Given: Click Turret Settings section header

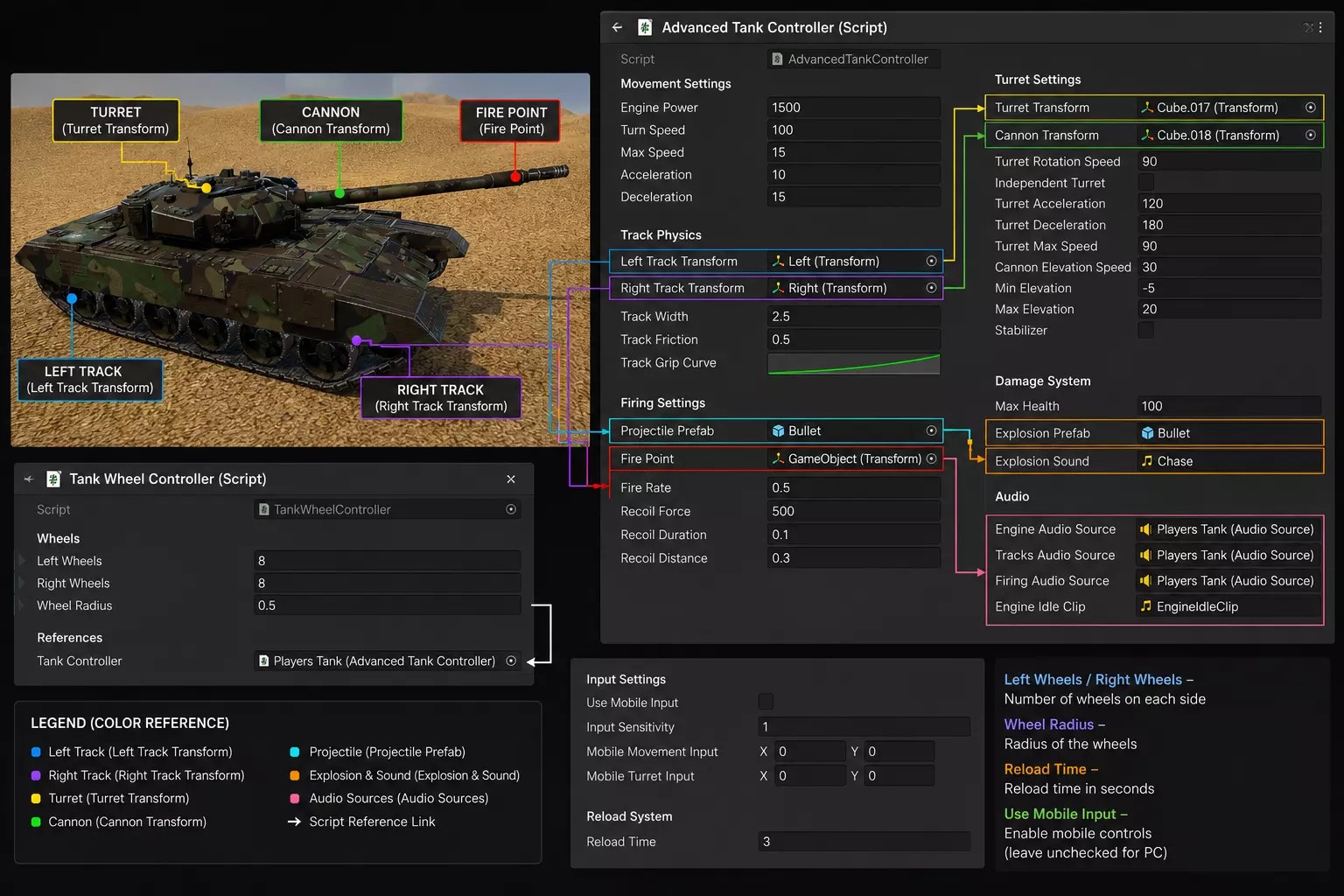Looking at the screenshot, I should tap(1038, 80).
